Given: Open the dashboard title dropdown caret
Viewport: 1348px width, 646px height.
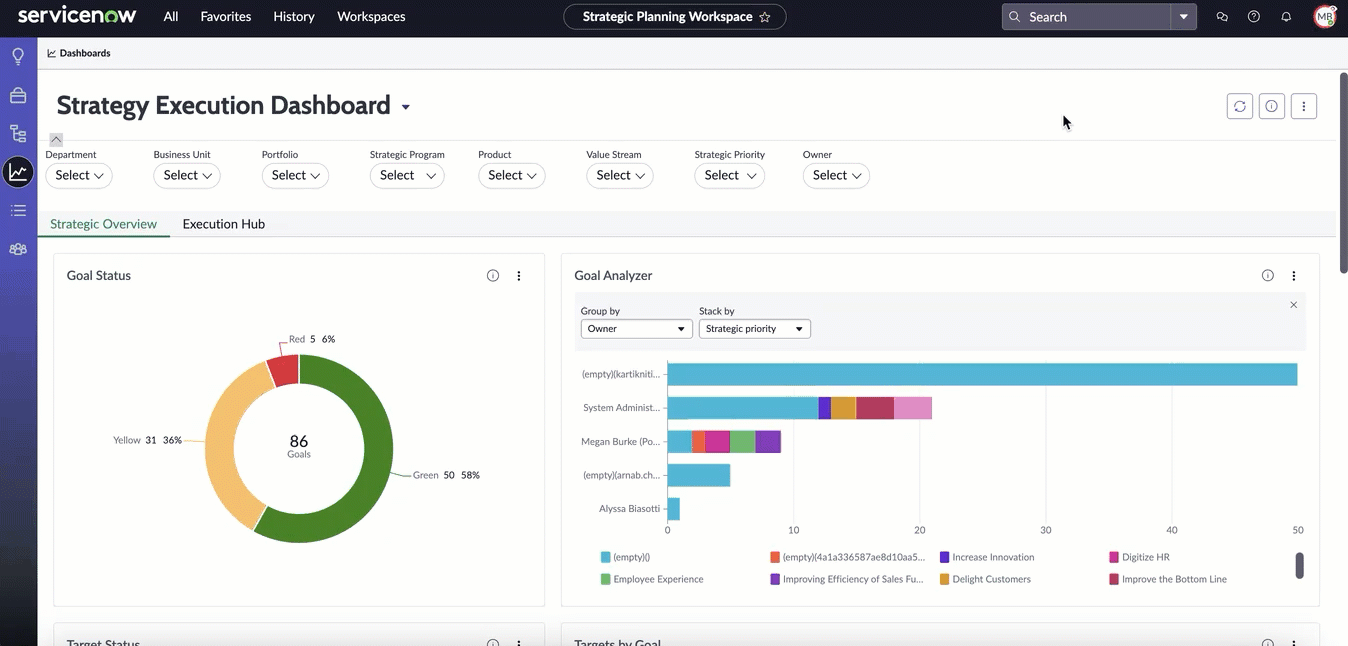Looking at the screenshot, I should [x=405, y=108].
